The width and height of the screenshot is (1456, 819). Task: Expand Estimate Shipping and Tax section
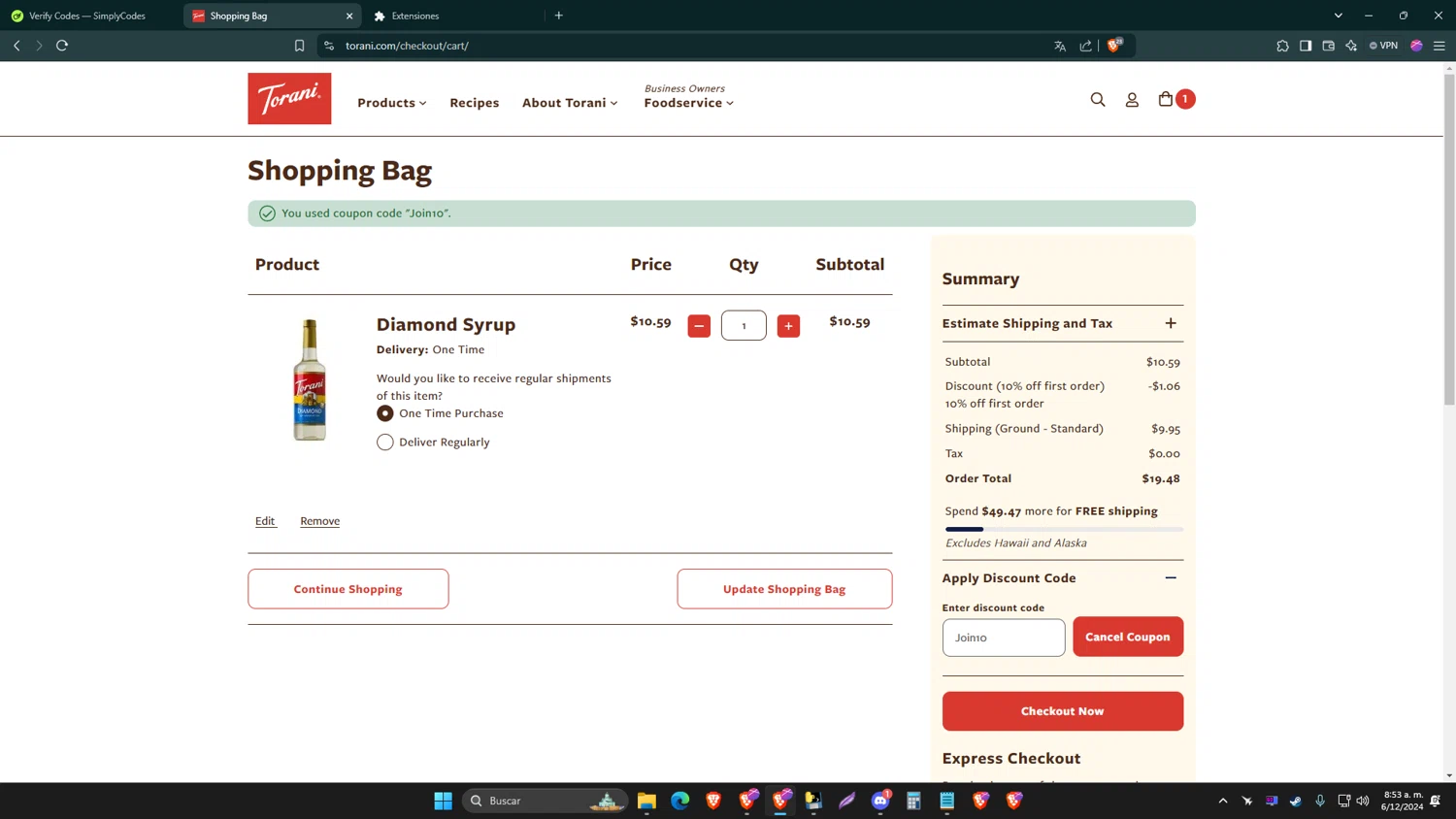[x=1171, y=323]
